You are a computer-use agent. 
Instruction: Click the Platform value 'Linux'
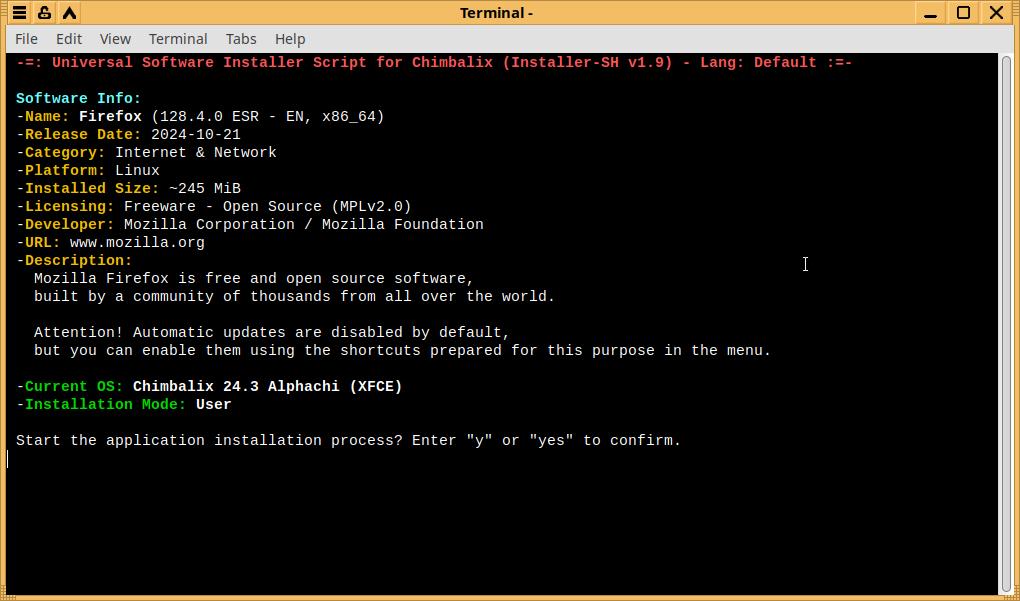click(x=137, y=170)
